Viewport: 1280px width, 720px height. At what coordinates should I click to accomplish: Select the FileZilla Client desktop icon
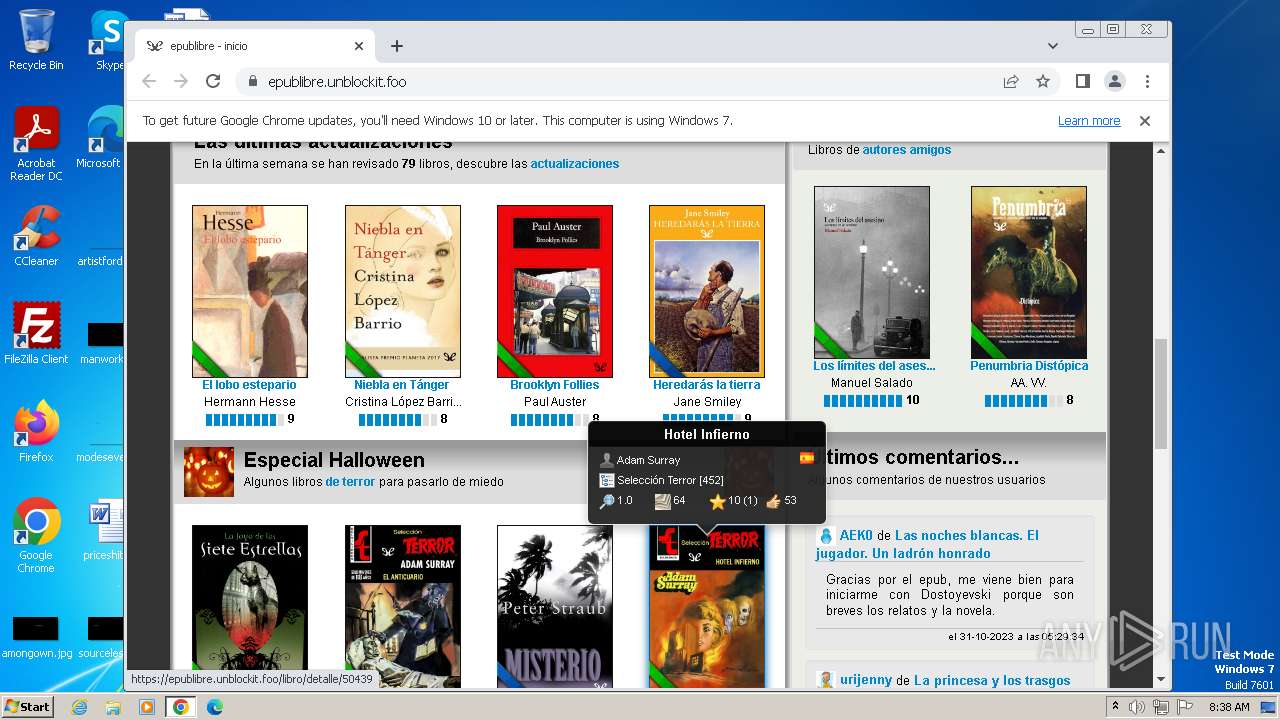coord(36,333)
